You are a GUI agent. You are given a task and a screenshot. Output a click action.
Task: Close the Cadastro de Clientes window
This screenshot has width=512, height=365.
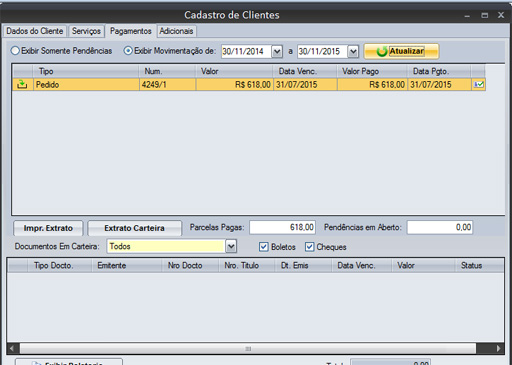click(501, 15)
